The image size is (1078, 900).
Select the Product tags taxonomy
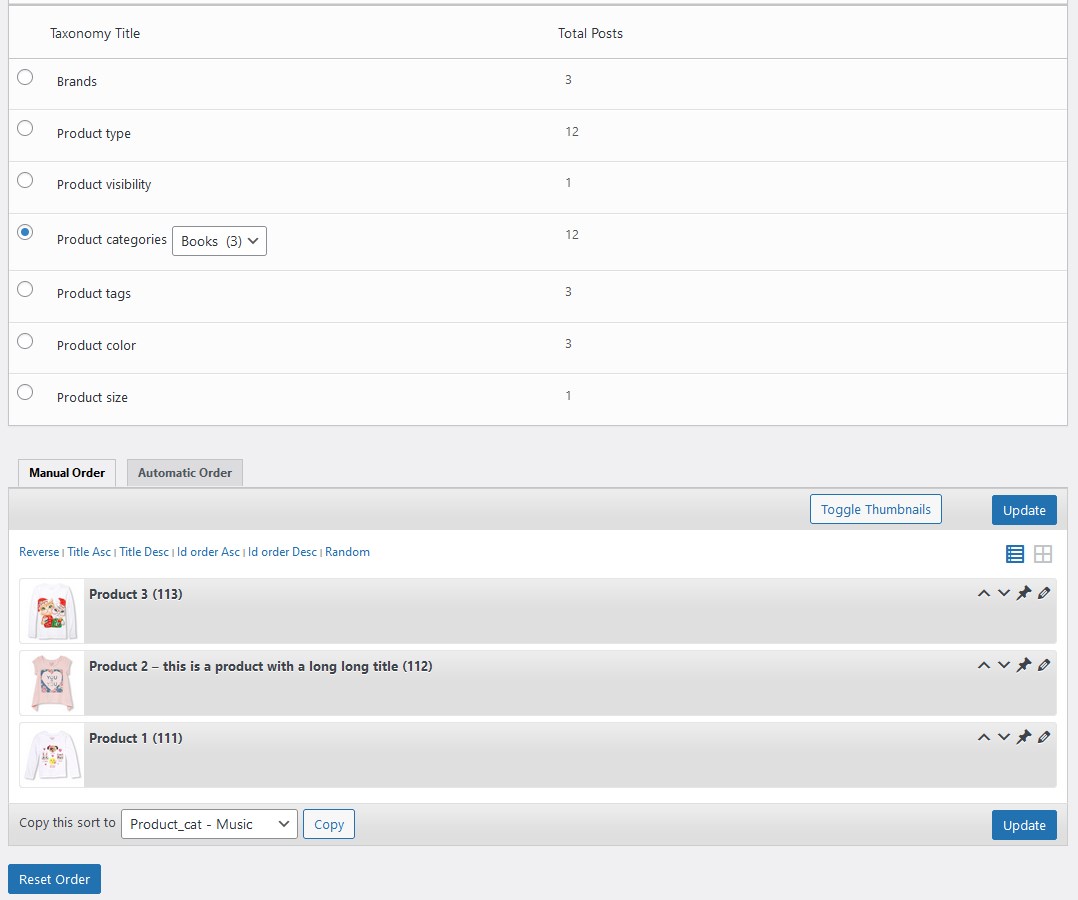click(25, 288)
